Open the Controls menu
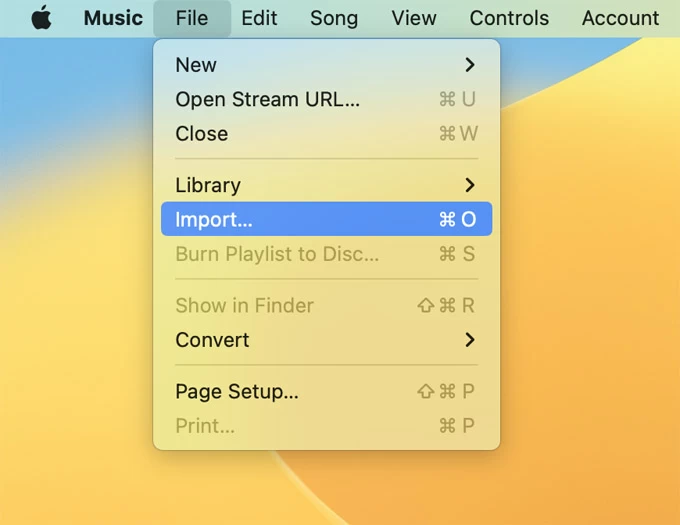The image size is (680, 525). 509,18
